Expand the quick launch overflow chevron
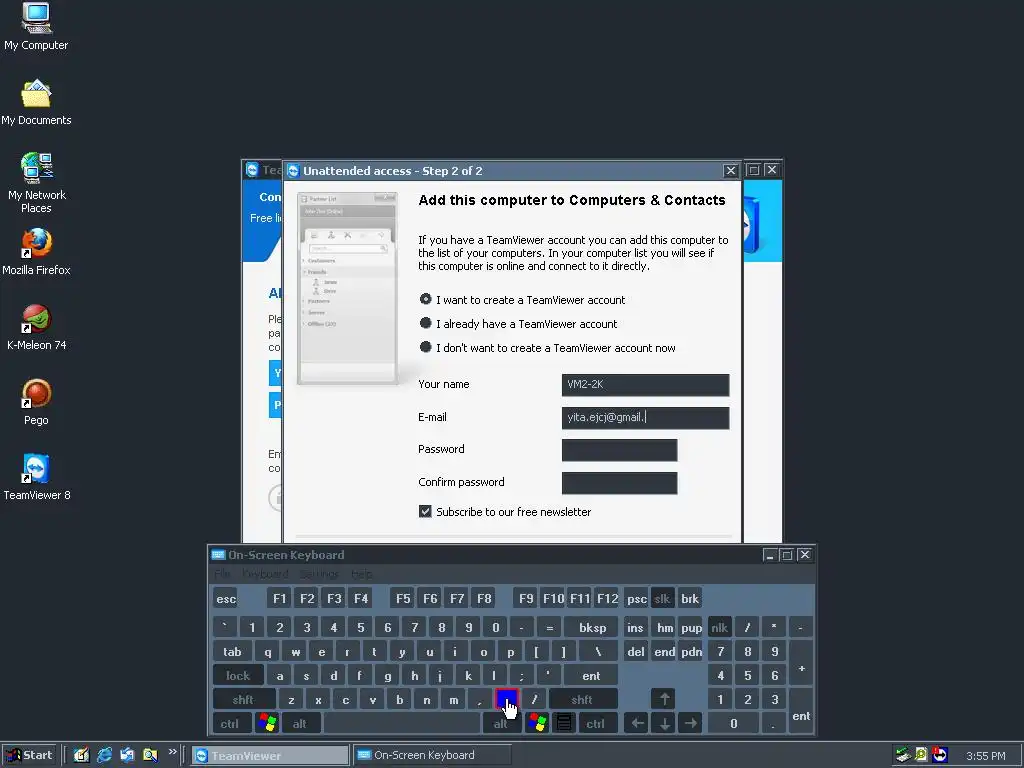This screenshot has height=768, width=1024. click(x=172, y=752)
